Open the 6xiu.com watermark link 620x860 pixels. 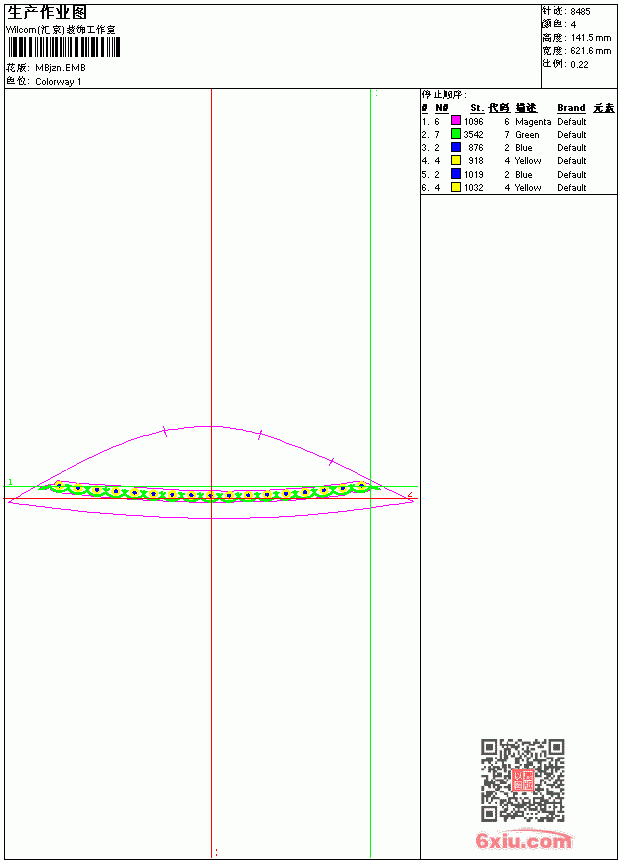point(523,841)
